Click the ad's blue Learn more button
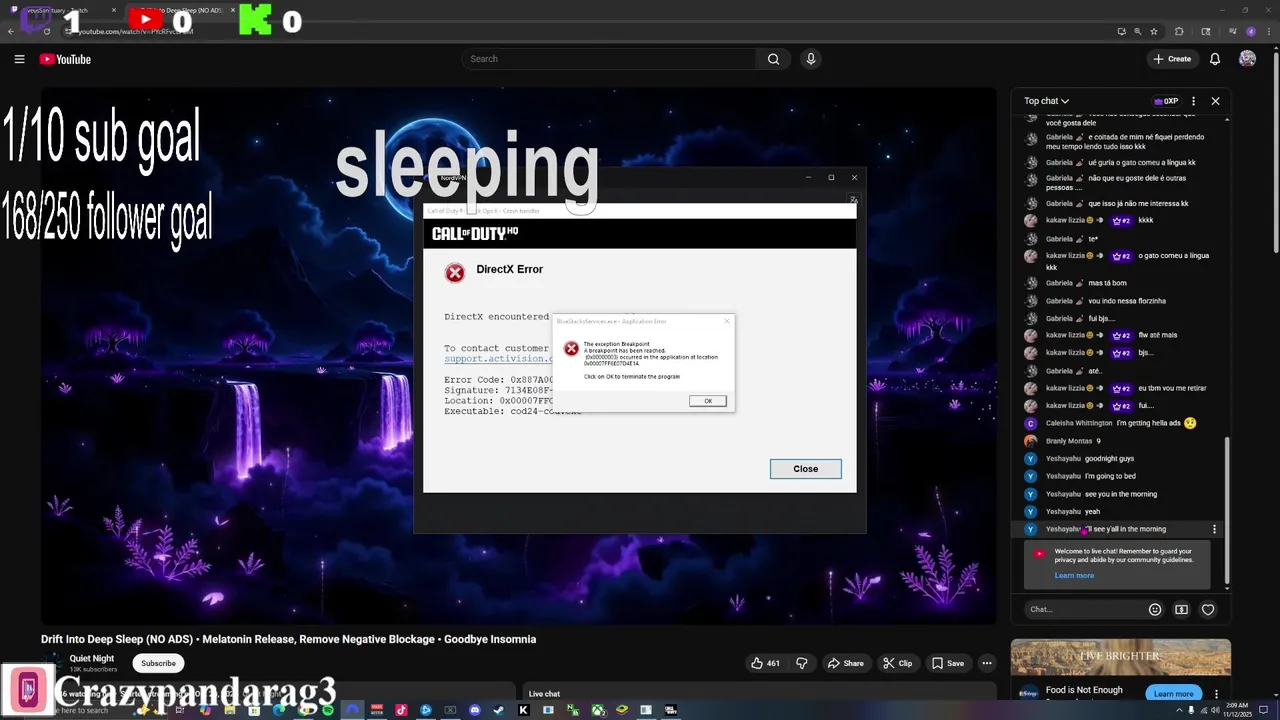 (x=1173, y=694)
